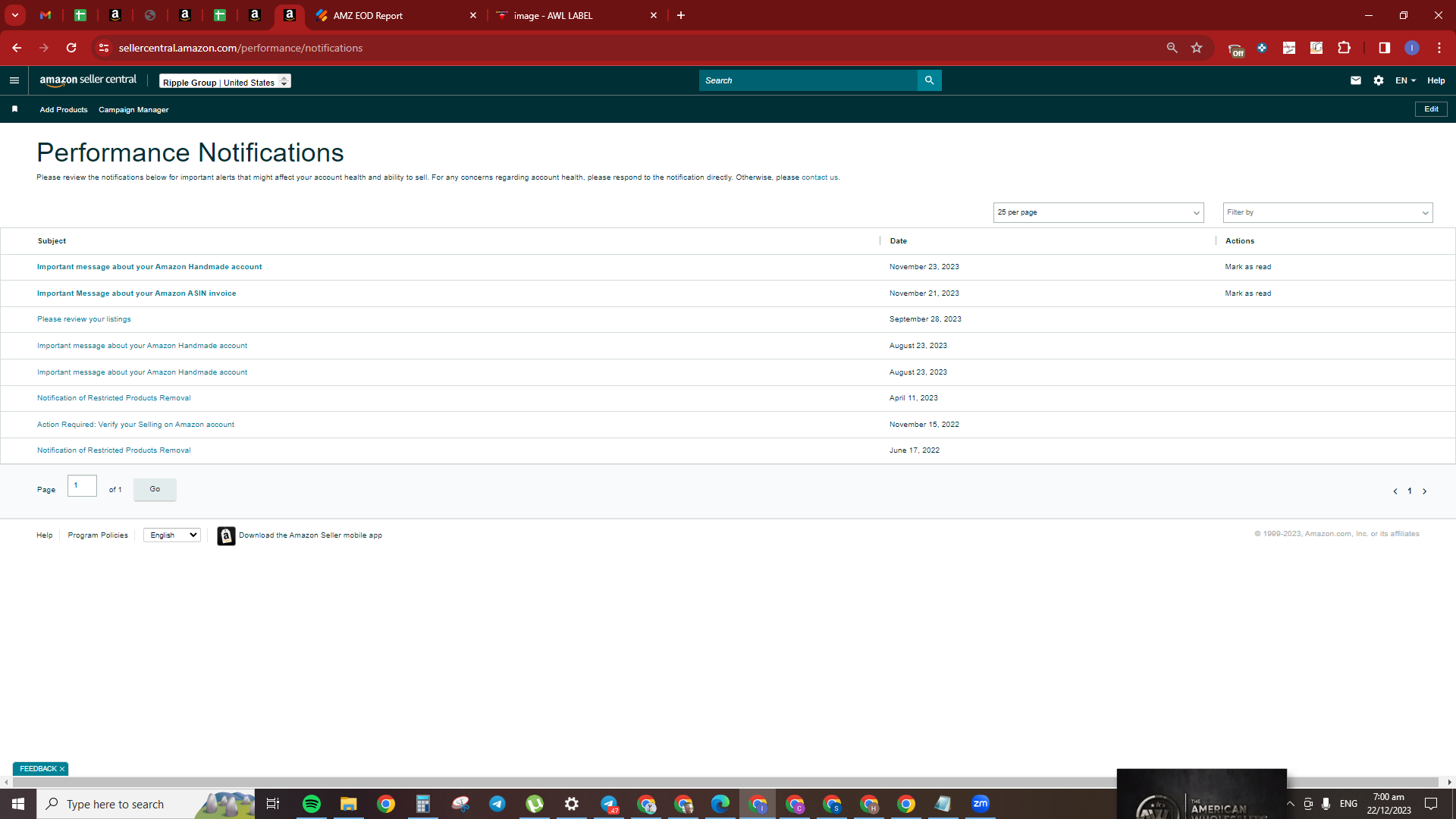Screen dimensions: 1456x819
Task: Mark the November 23 notification as read
Action: (x=1248, y=267)
